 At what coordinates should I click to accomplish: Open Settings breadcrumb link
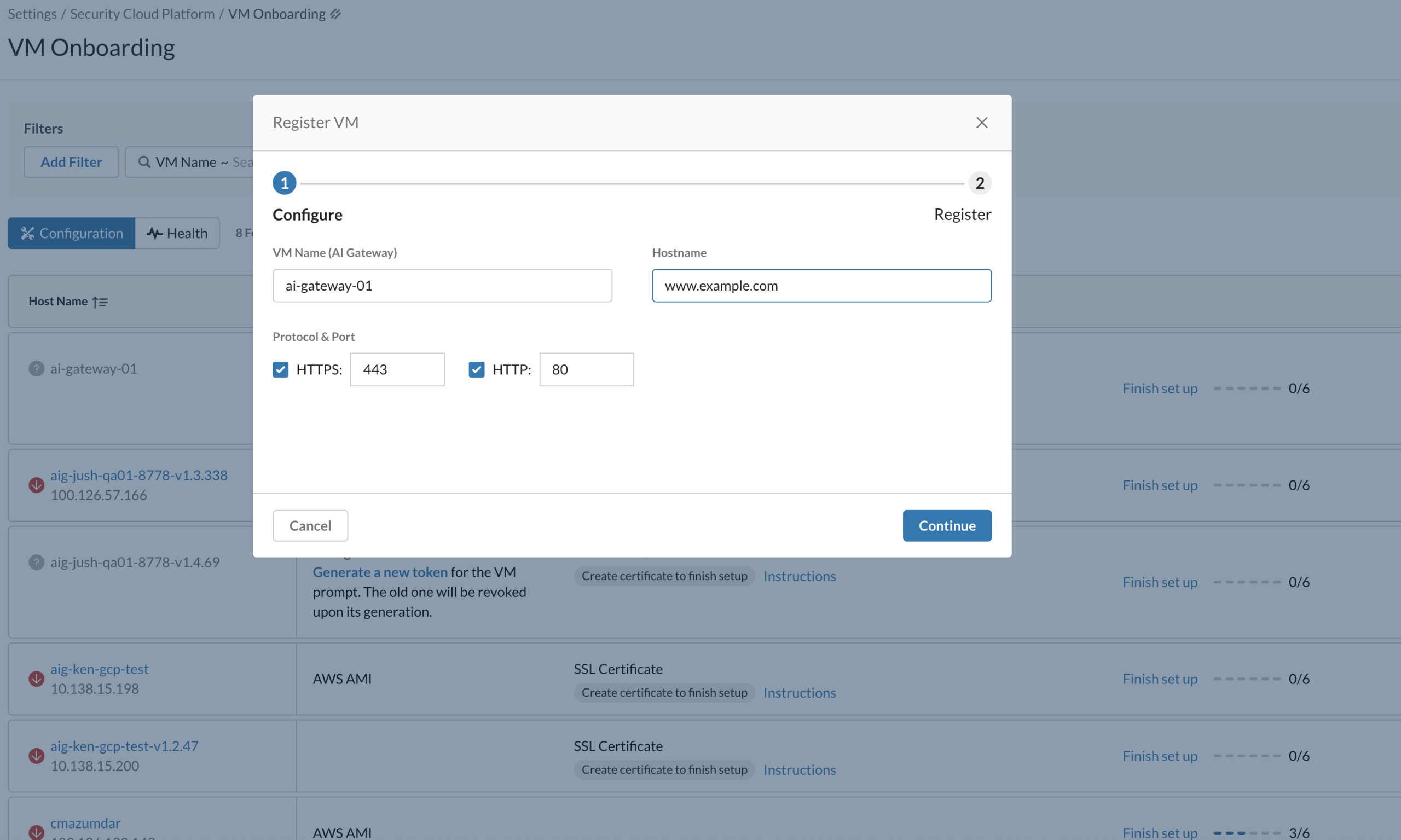click(32, 14)
